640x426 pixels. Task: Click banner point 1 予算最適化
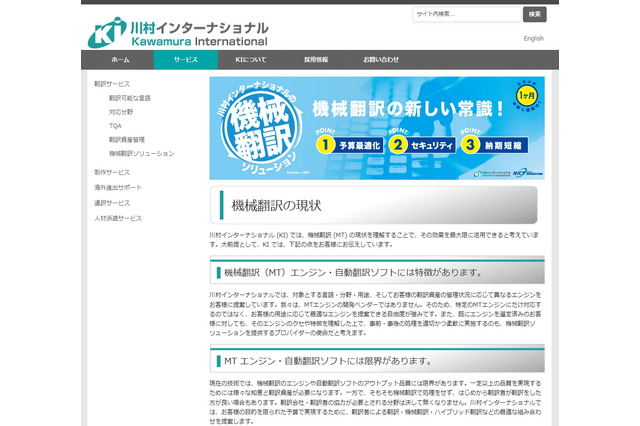tap(349, 145)
